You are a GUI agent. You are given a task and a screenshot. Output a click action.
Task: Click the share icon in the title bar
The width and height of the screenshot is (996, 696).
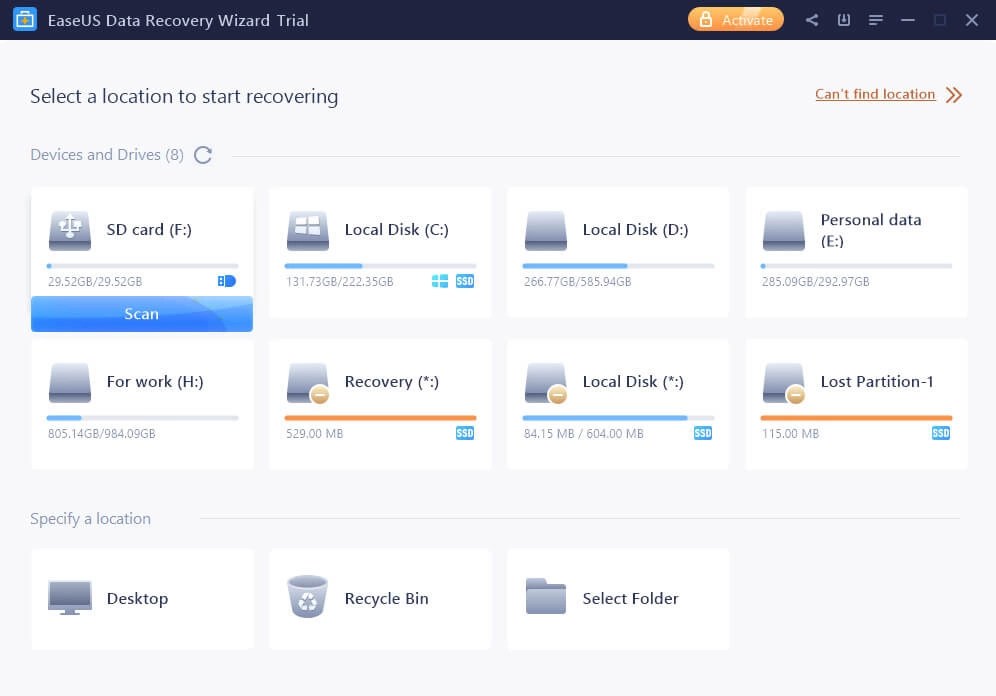coord(811,19)
